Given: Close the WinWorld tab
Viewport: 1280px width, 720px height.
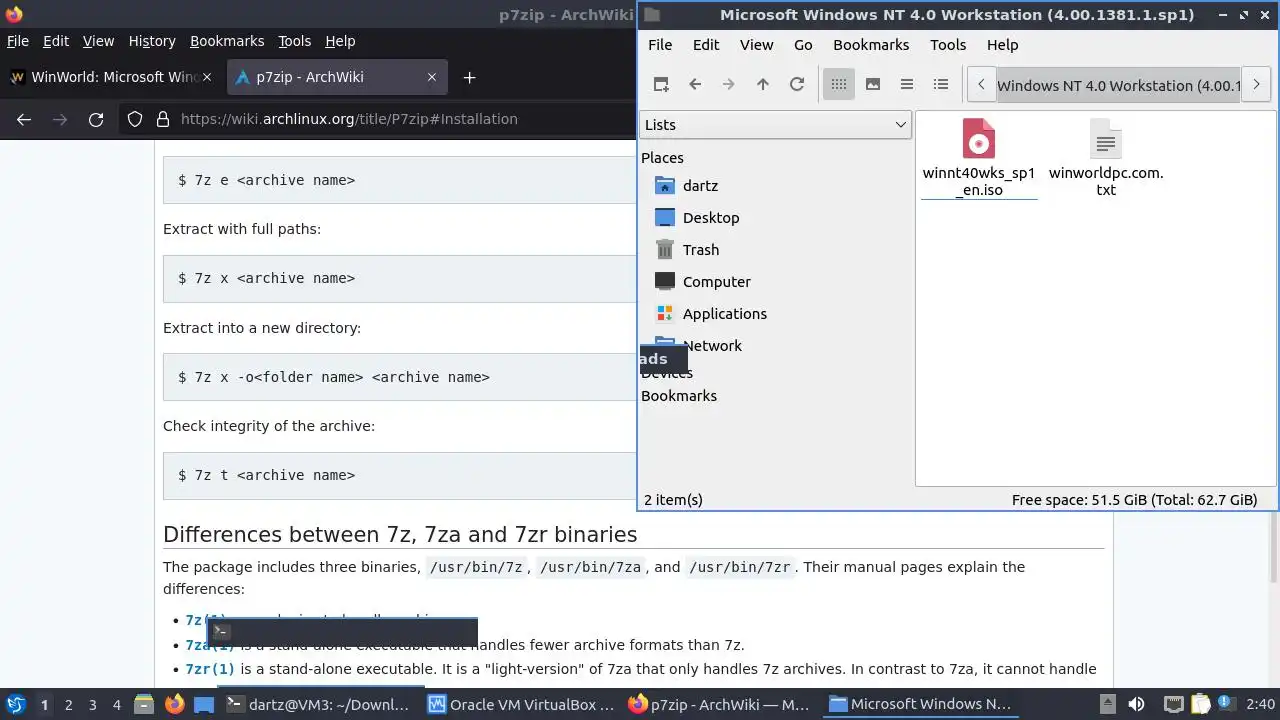Looking at the screenshot, I should coord(207,77).
